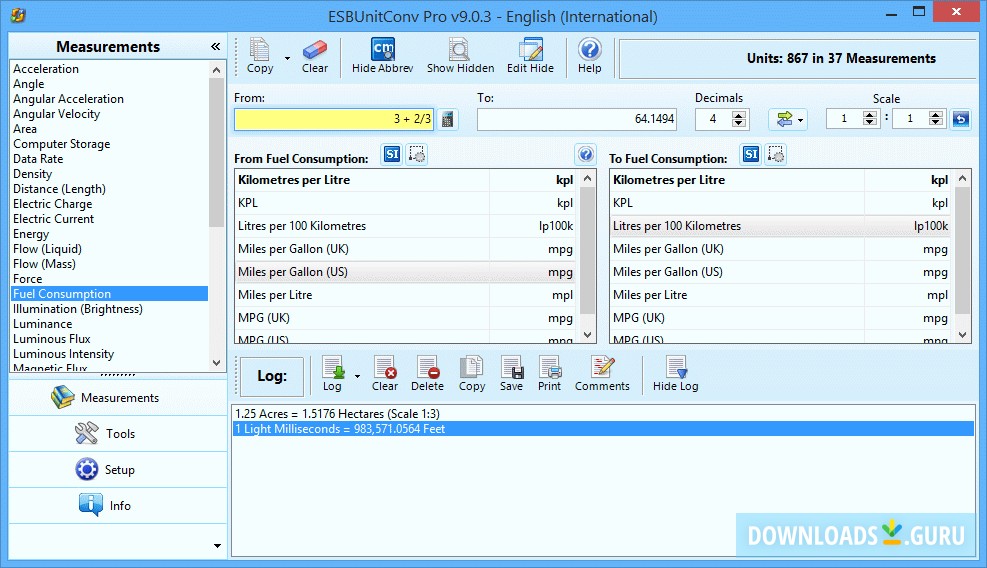Clear the log using the Clear icon

click(385, 374)
